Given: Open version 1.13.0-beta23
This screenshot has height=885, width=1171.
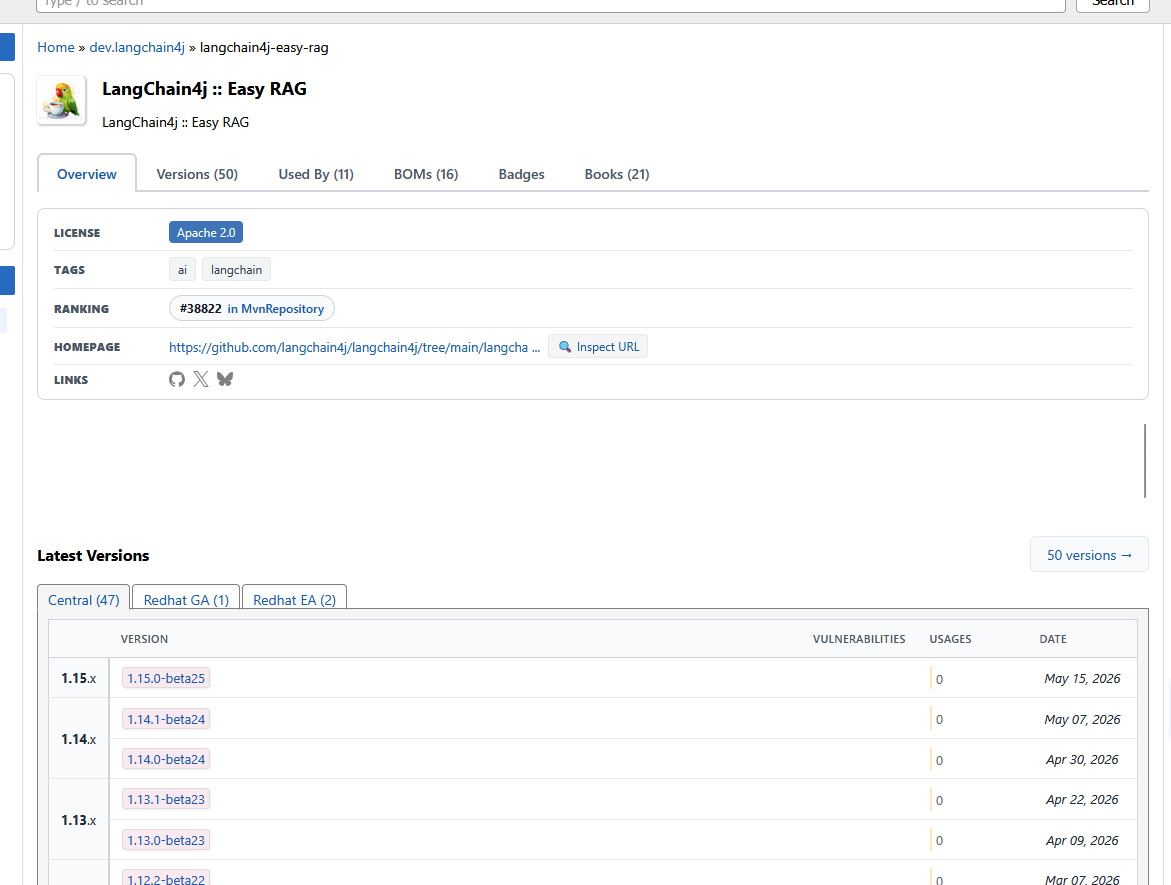Looking at the screenshot, I should pyautogui.click(x=166, y=840).
